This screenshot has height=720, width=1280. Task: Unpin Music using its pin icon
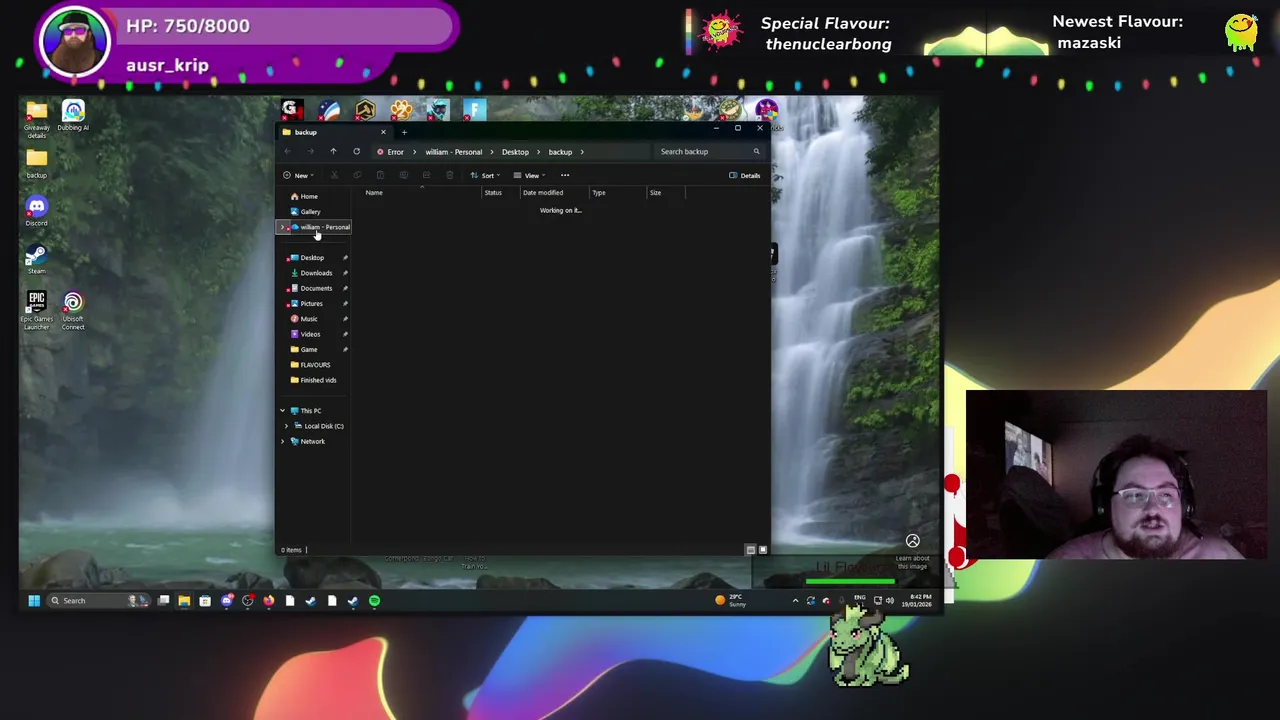click(x=345, y=319)
